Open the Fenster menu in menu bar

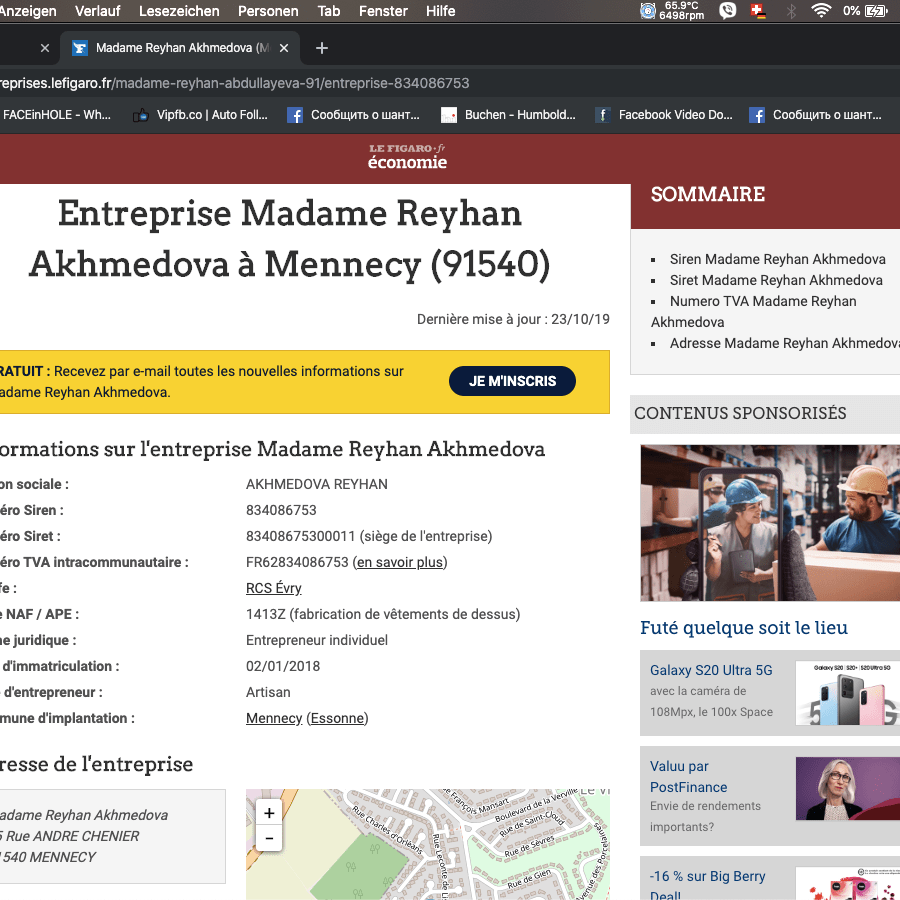point(383,11)
